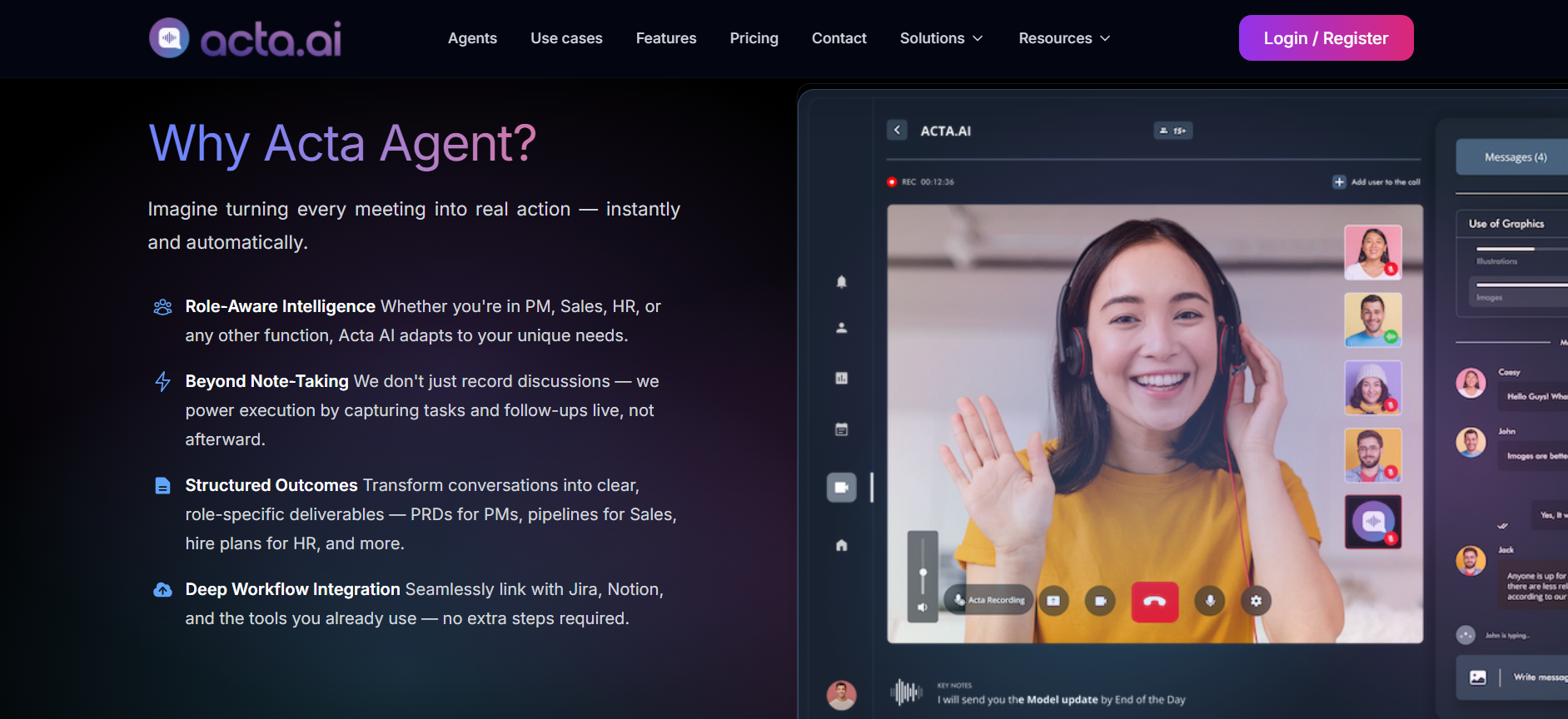This screenshot has height=719, width=1568.
Task: Click Jack's avatar in the chat
Action: 1471,561
